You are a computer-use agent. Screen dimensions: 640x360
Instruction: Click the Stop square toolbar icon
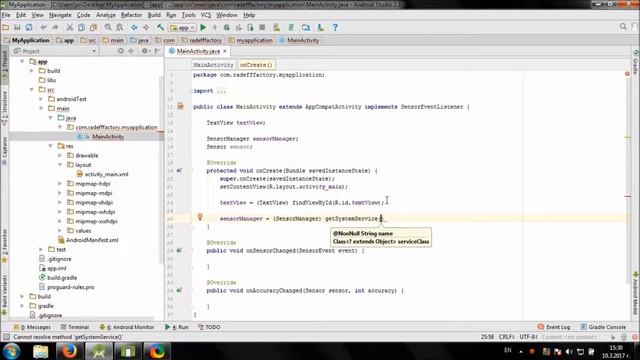pos(262,27)
